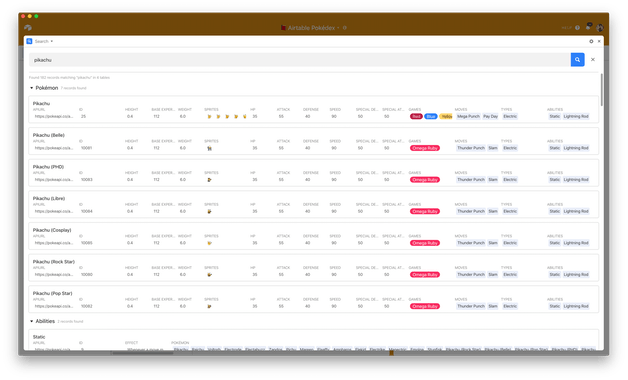Click first sprite thumbnail on Pikachu row
The height and width of the screenshot is (380, 628).
point(209,117)
